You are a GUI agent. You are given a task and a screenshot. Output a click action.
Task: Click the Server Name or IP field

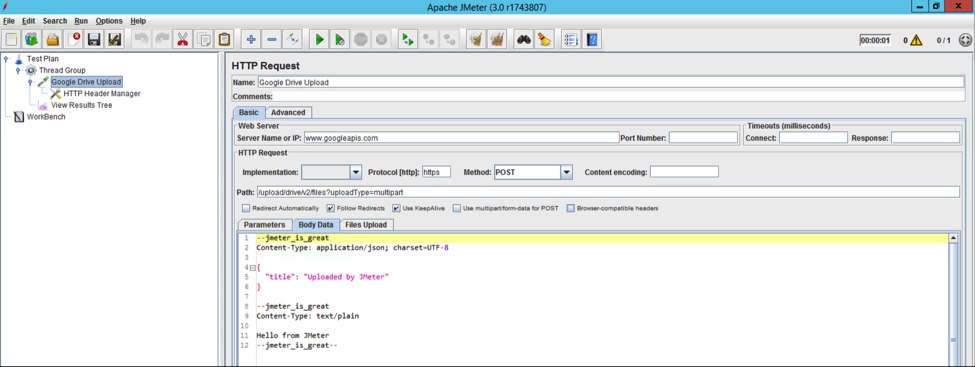coord(461,138)
